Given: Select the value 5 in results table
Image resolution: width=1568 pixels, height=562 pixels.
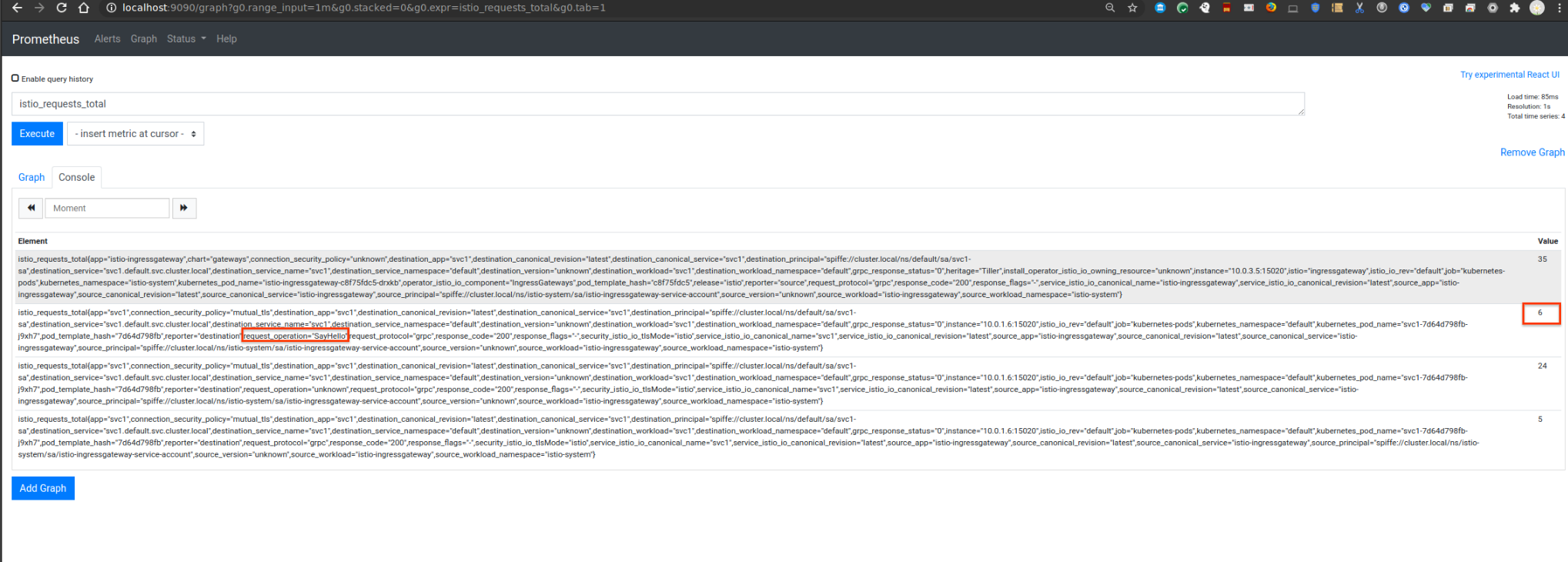Looking at the screenshot, I should 1540,420.
